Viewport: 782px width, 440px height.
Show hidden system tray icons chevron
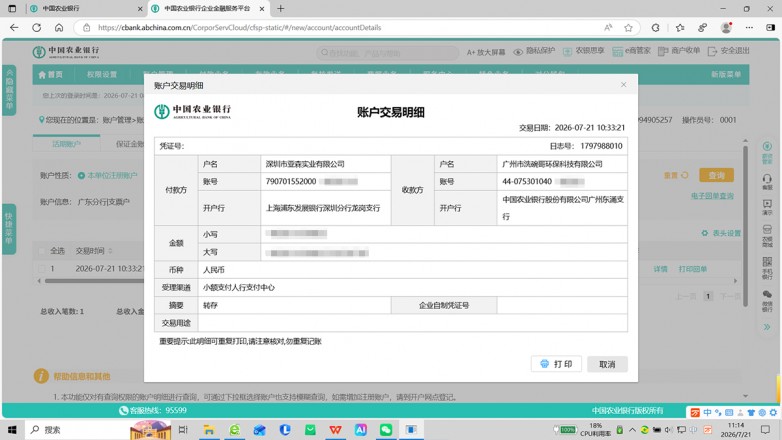(x=632, y=430)
